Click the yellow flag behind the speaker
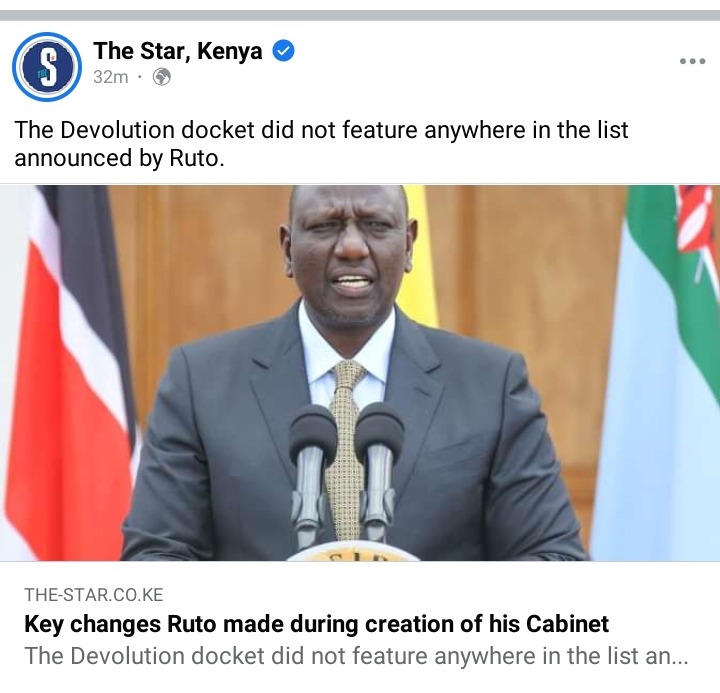This screenshot has width=720, height=693. coord(420,255)
